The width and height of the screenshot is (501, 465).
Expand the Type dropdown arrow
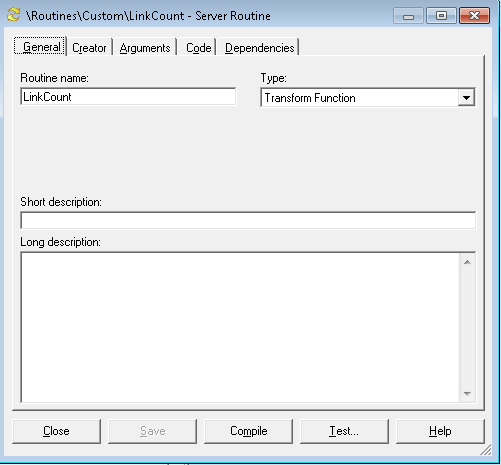pyautogui.click(x=466, y=98)
